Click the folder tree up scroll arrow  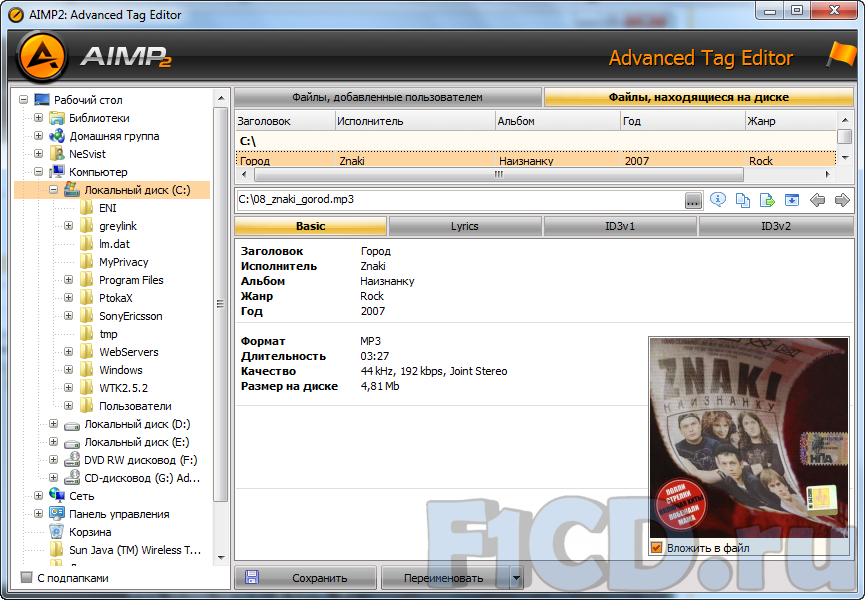point(221,98)
